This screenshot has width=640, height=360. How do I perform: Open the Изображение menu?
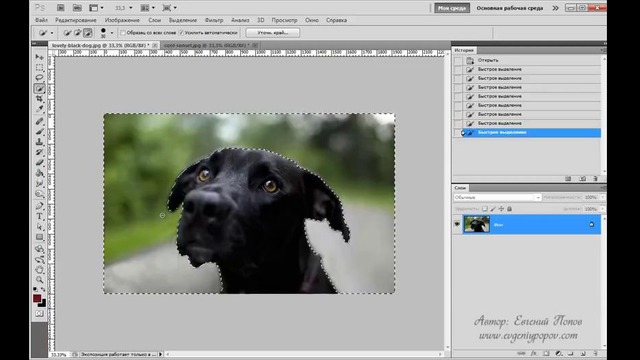(x=122, y=20)
